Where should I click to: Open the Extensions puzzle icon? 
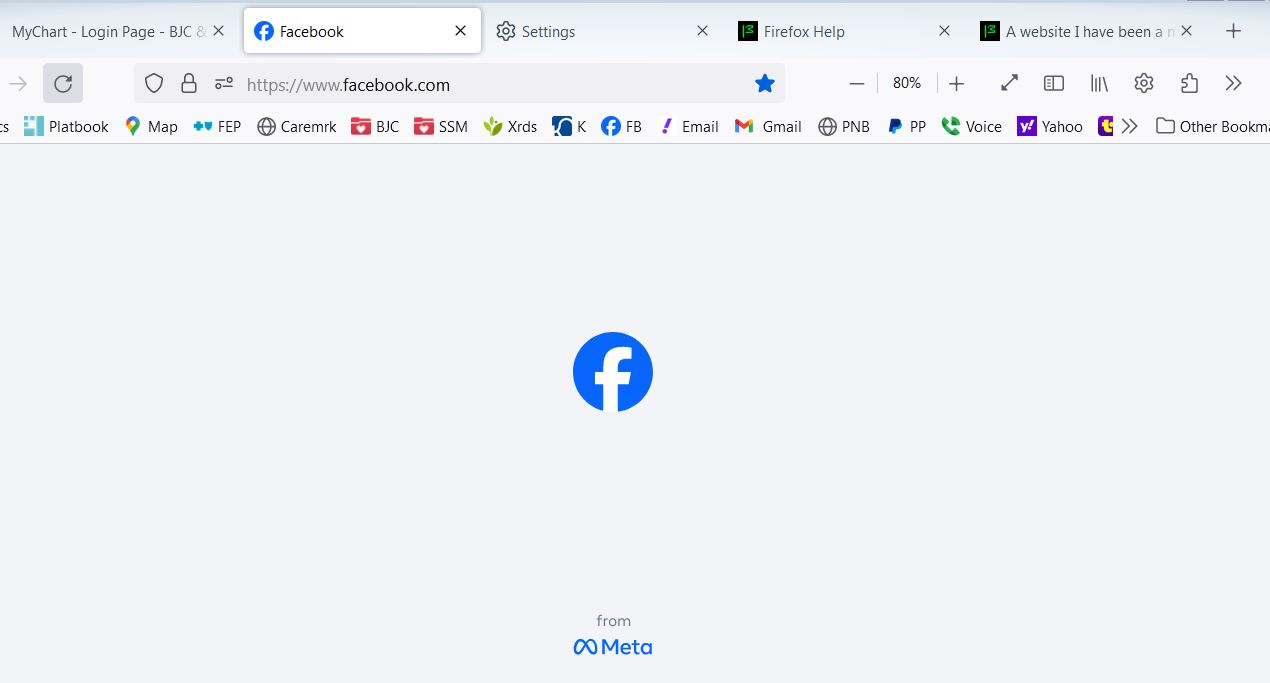[1189, 84]
